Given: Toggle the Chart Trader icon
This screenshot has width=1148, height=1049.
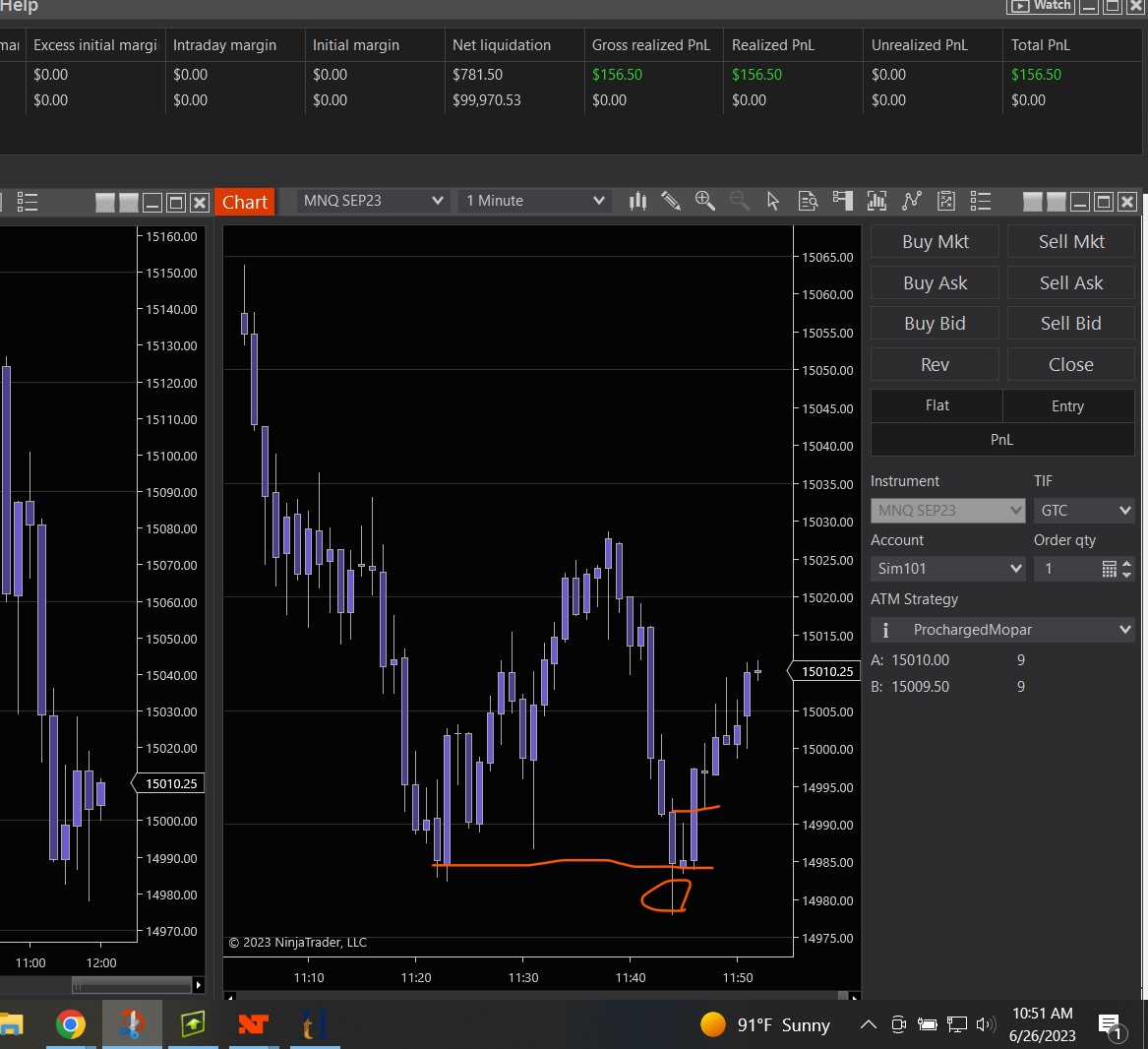Looking at the screenshot, I should (x=842, y=201).
